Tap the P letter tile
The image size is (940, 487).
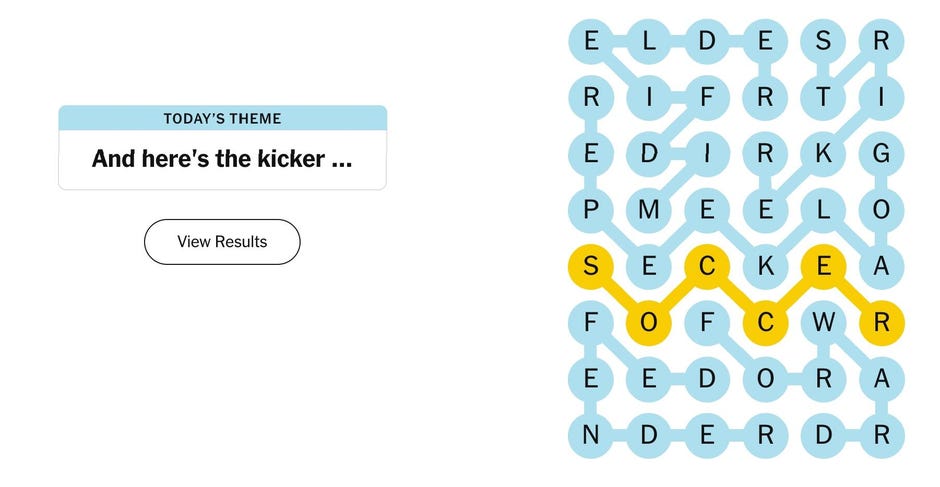pos(591,209)
